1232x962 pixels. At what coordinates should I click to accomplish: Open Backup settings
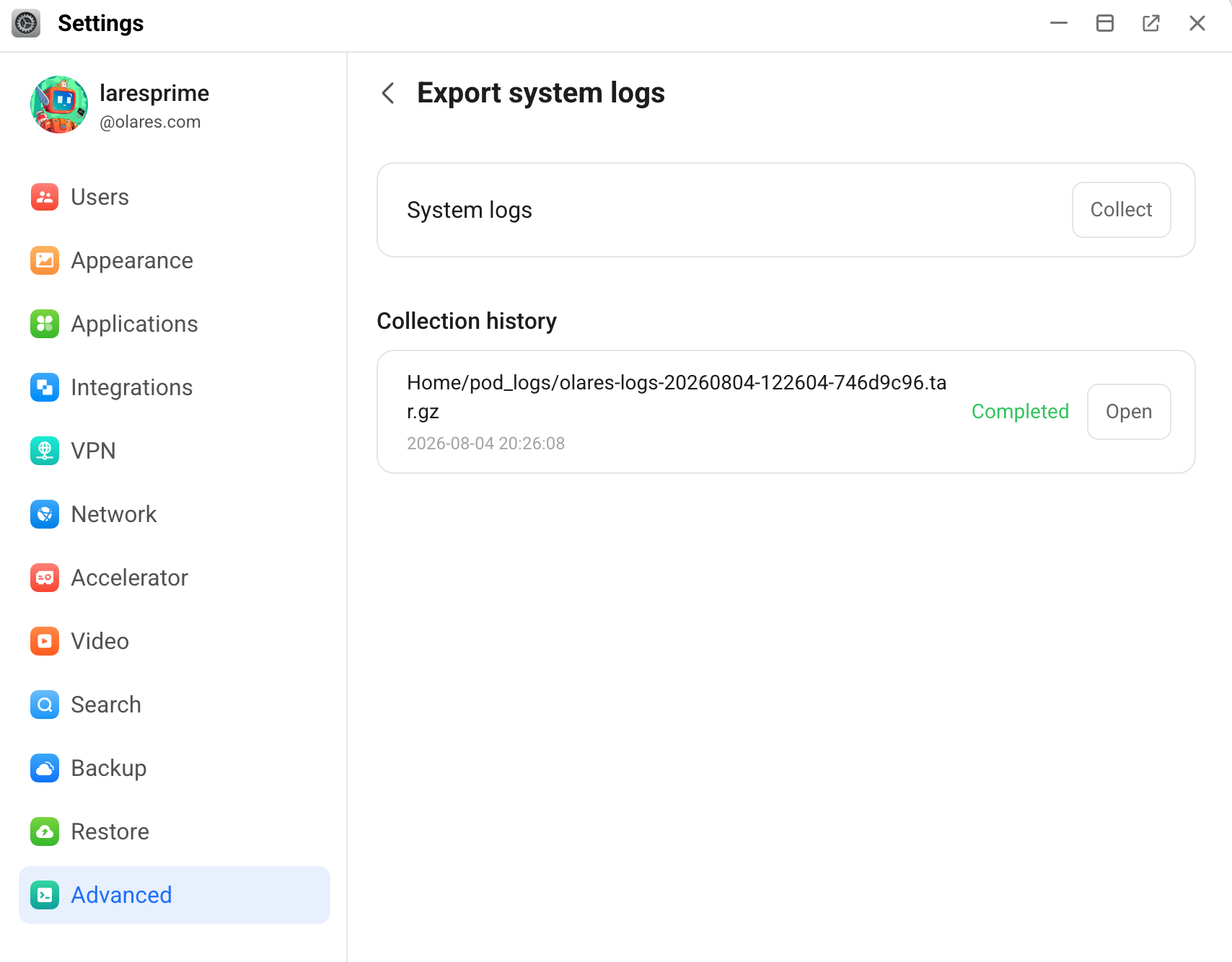pyautogui.click(x=175, y=768)
